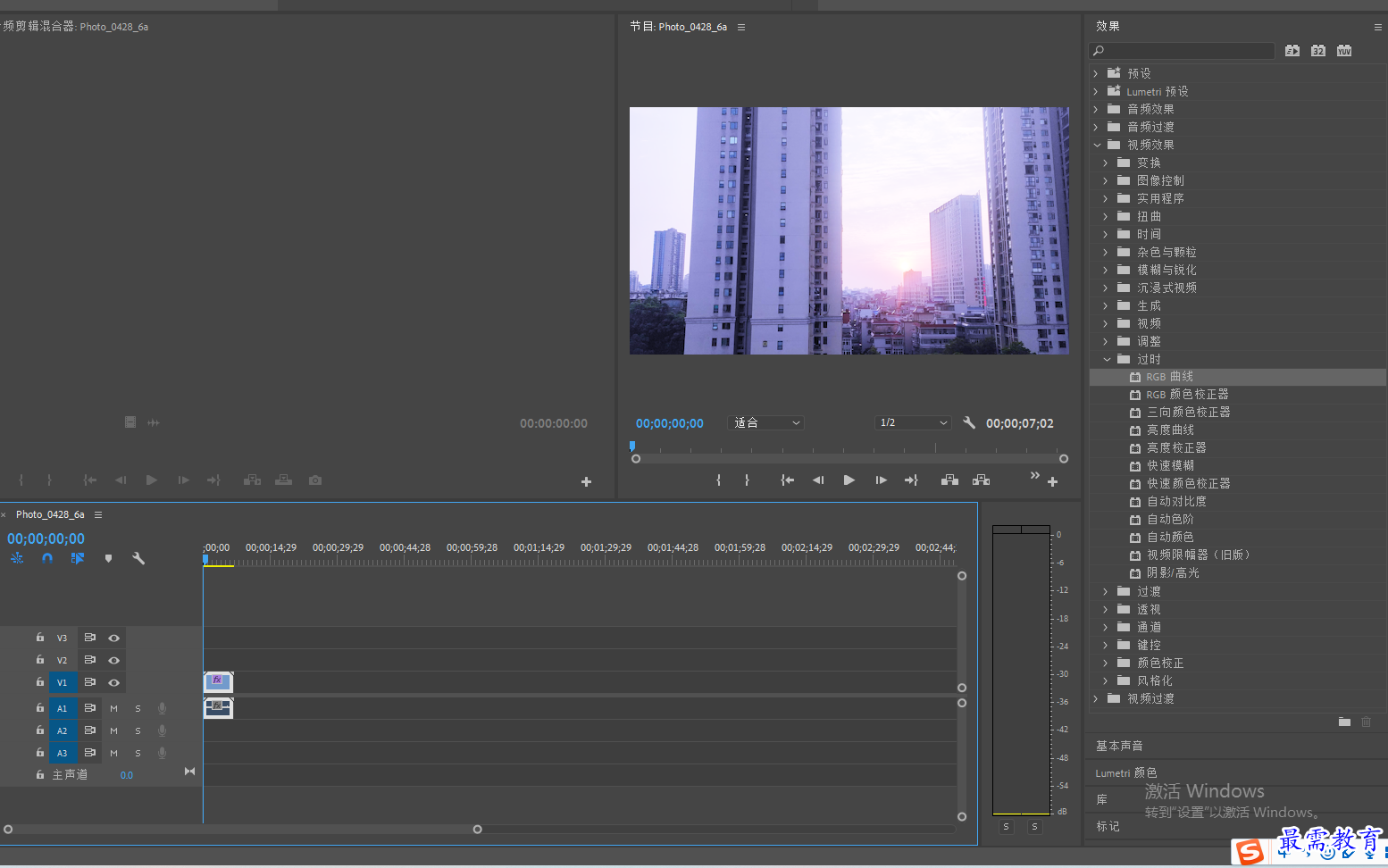Image resolution: width=1388 pixels, height=868 pixels.
Task: Hide the V1 track output eye
Action: (113, 682)
